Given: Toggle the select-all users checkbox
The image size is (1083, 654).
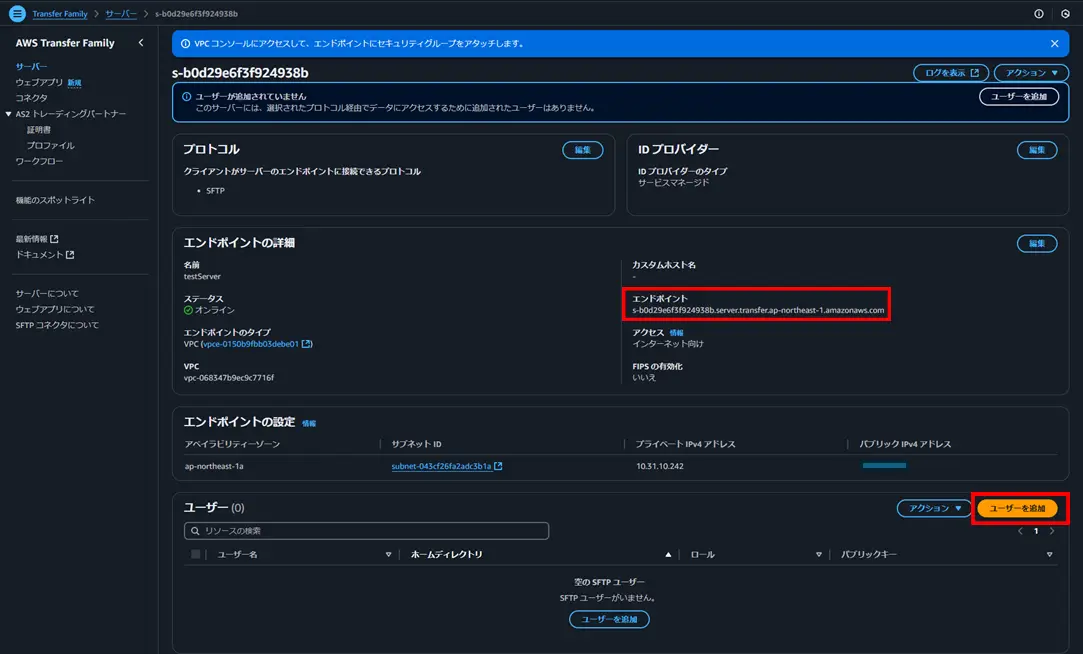Looking at the screenshot, I should (x=195, y=555).
